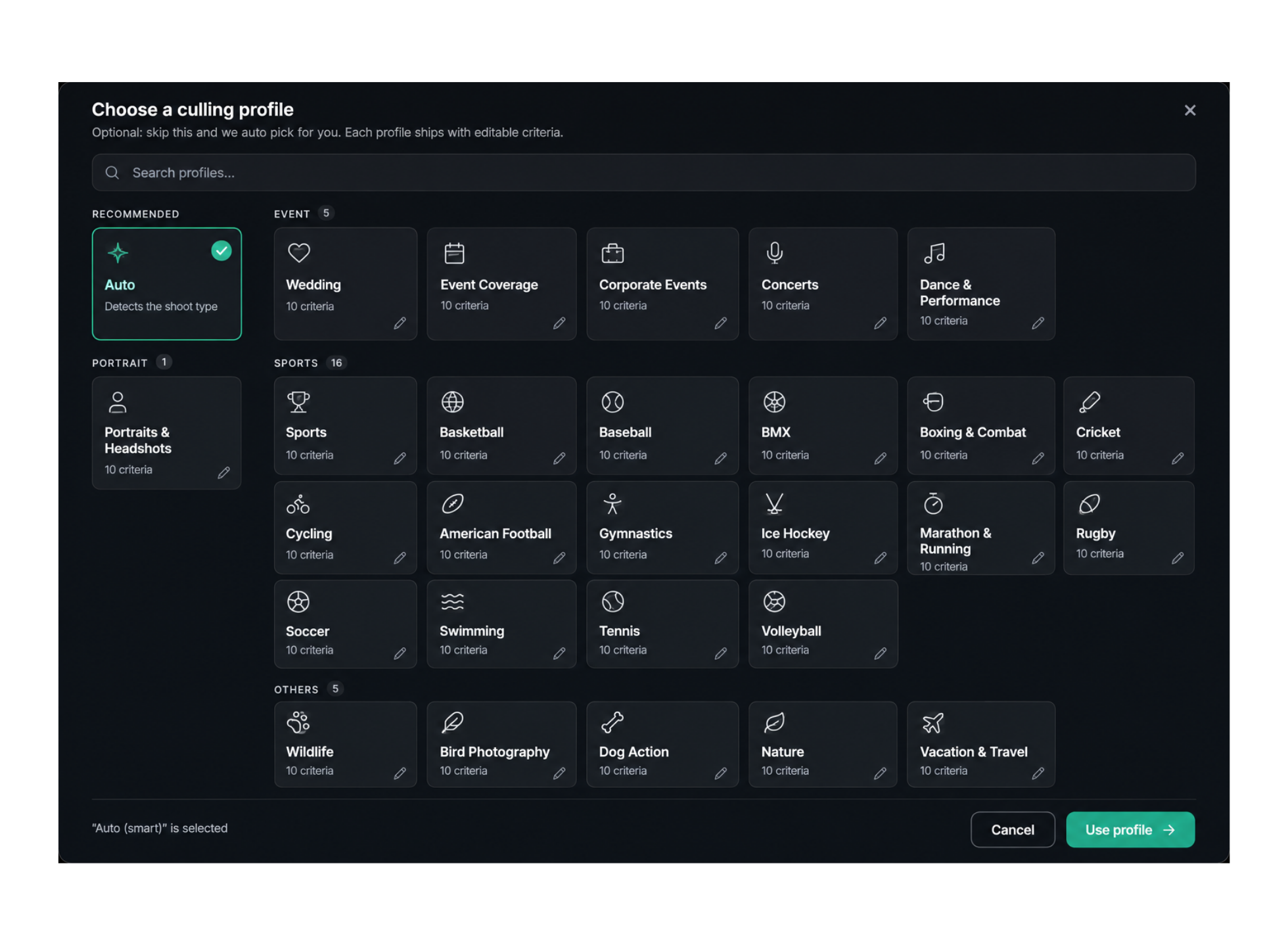1288x945 pixels.
Task: Click the search magnifier icon
Action: [x=112, y=172]
